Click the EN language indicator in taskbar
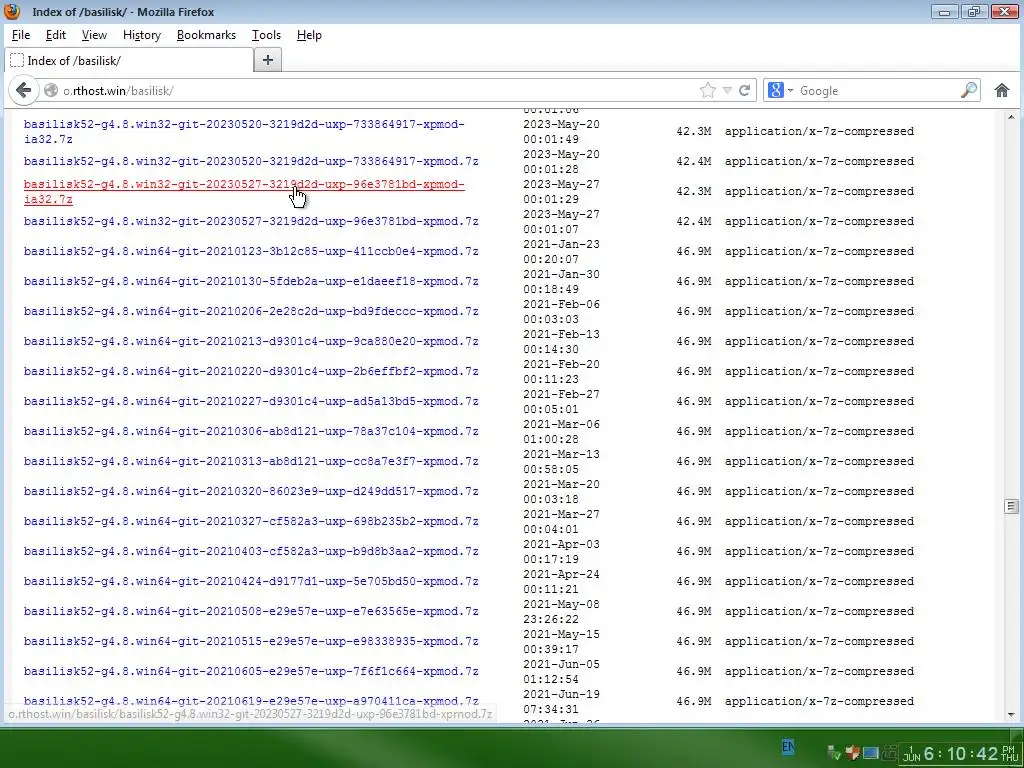This screenshot has width=1024, height=768. pyautogui.click(x=788, y=746)
